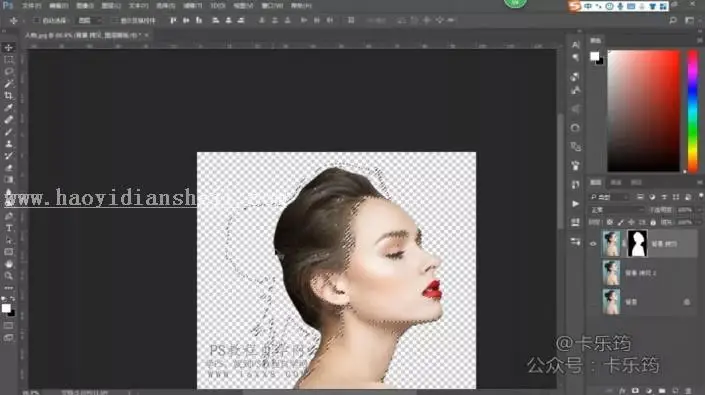Screen dimensions: 705x395
Task: Open the Filter menu
Action: (x=192, y=6)
